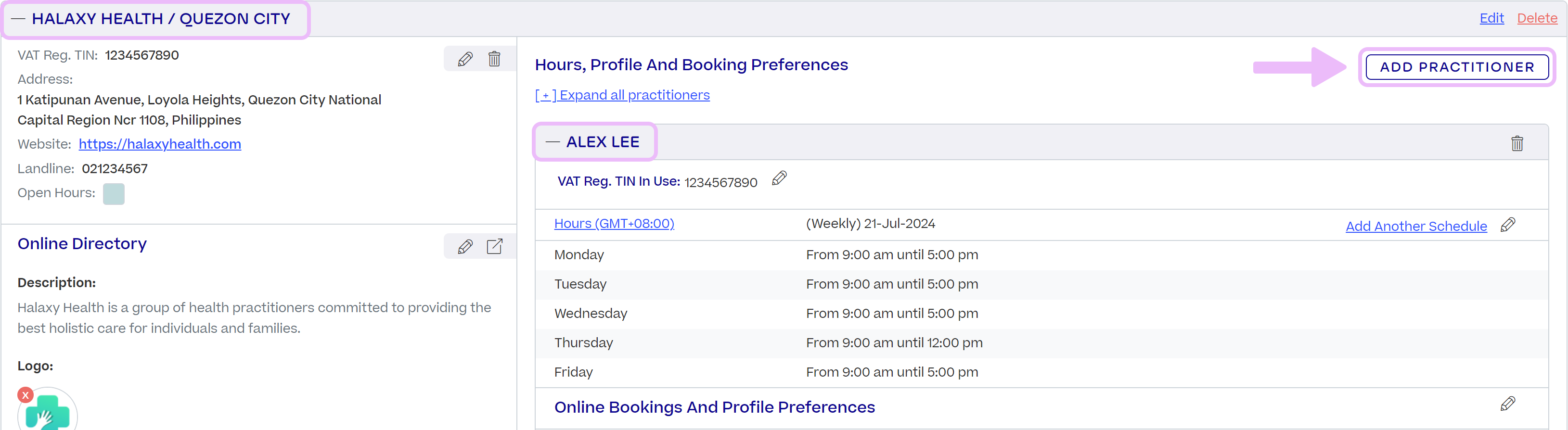
Task: Collapse the ALEX LEE practitioner panel
Action: pos(553,142)
